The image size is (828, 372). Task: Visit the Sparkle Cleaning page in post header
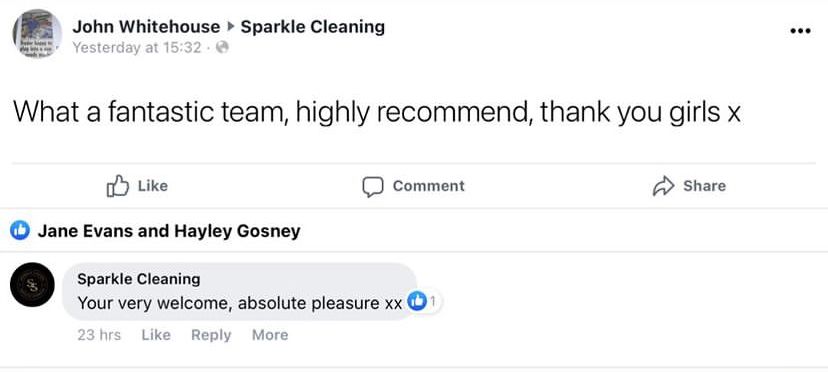[313, 26]
